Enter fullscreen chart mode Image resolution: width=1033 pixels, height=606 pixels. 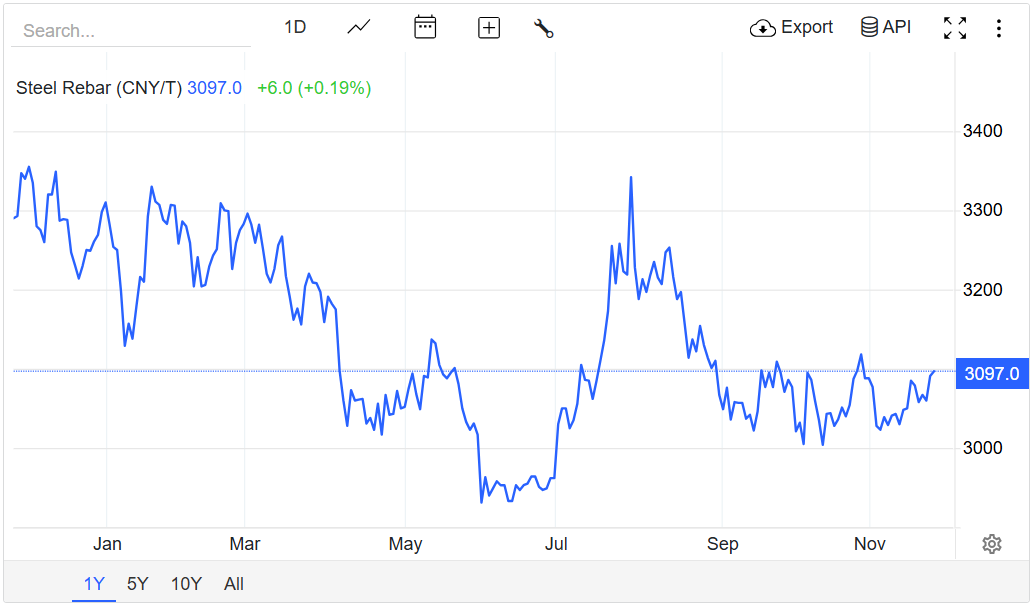coord(955,28)
